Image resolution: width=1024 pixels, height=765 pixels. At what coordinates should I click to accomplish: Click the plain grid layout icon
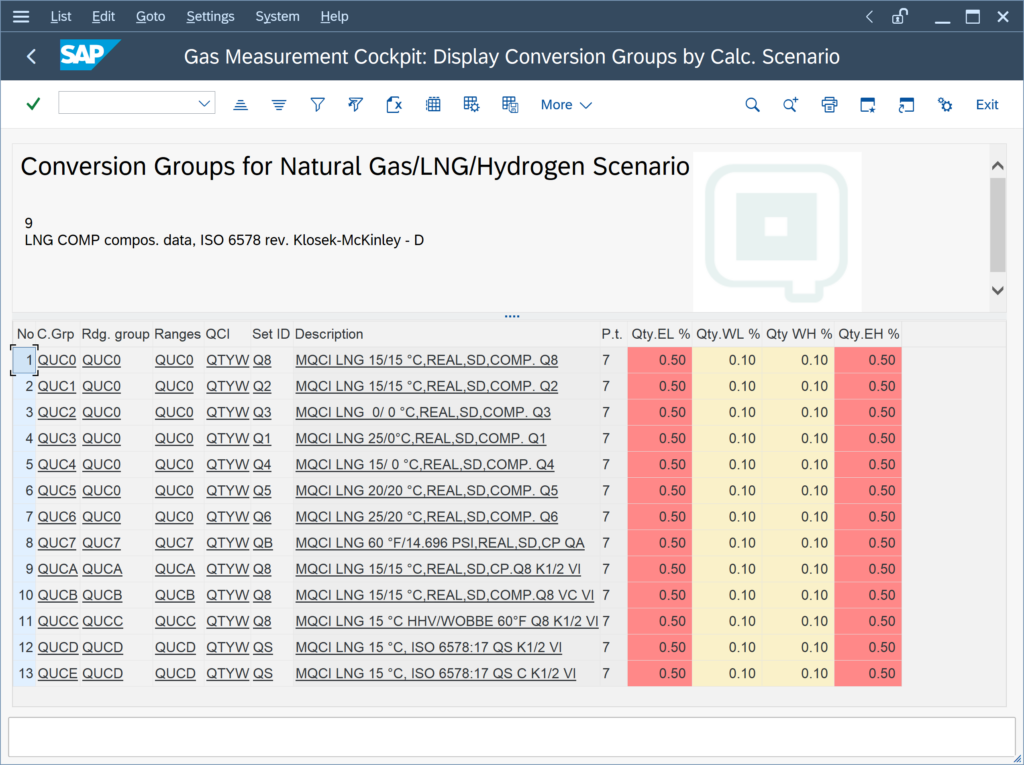coord(433,105)
